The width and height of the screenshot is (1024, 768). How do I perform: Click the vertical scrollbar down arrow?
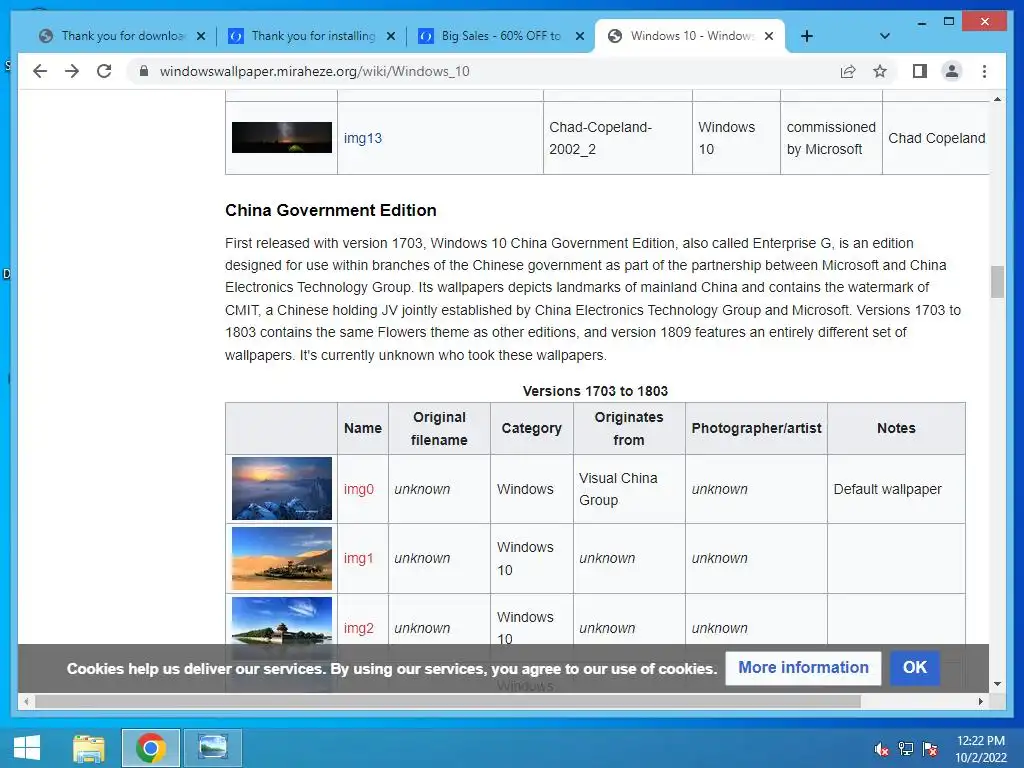(x=997, y=684)
